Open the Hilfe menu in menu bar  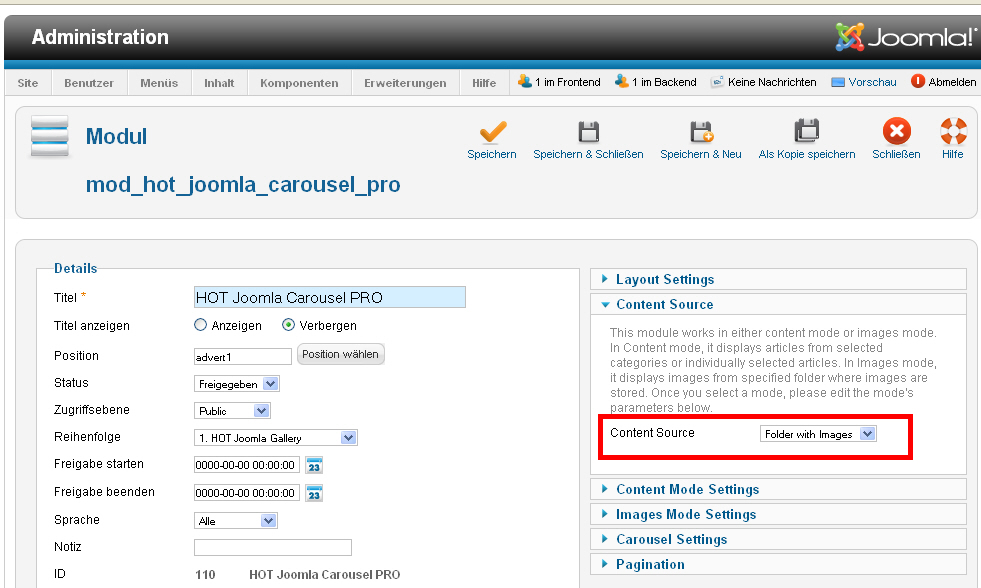tap(484, 83)
